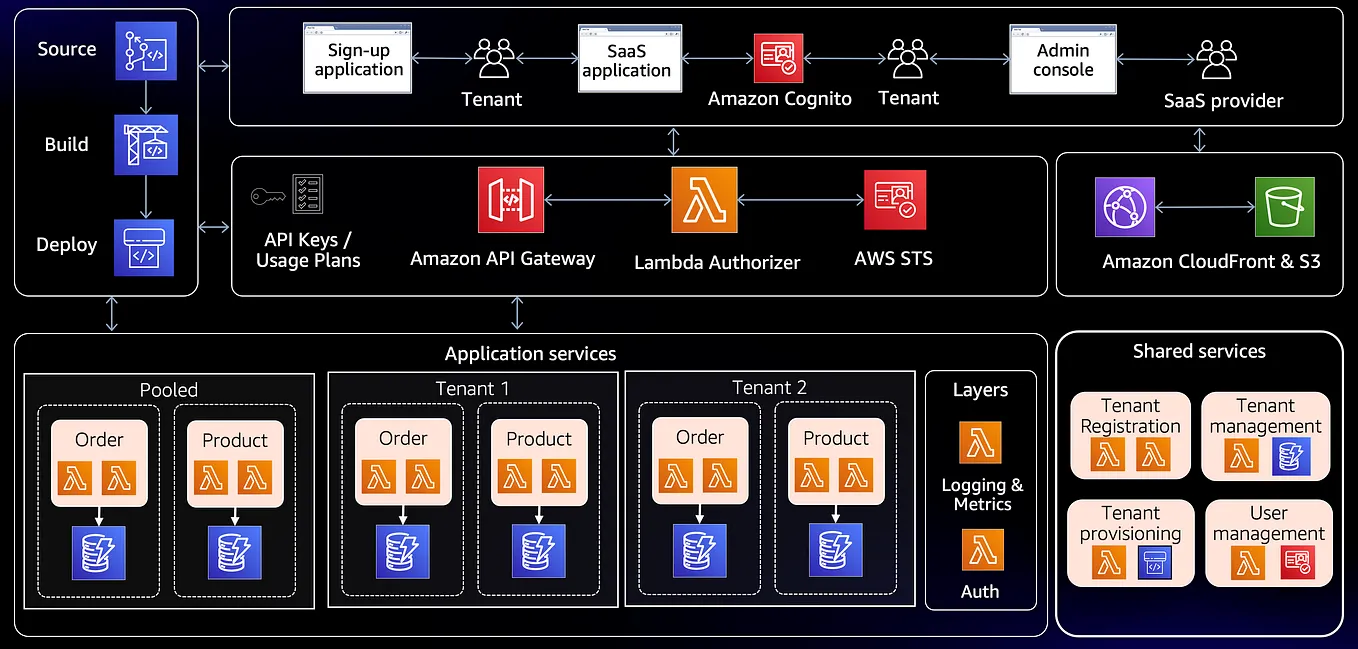Click the Tenant provisioning service block
Viewport: 1358px width, 649px height.
(1130, 543)
